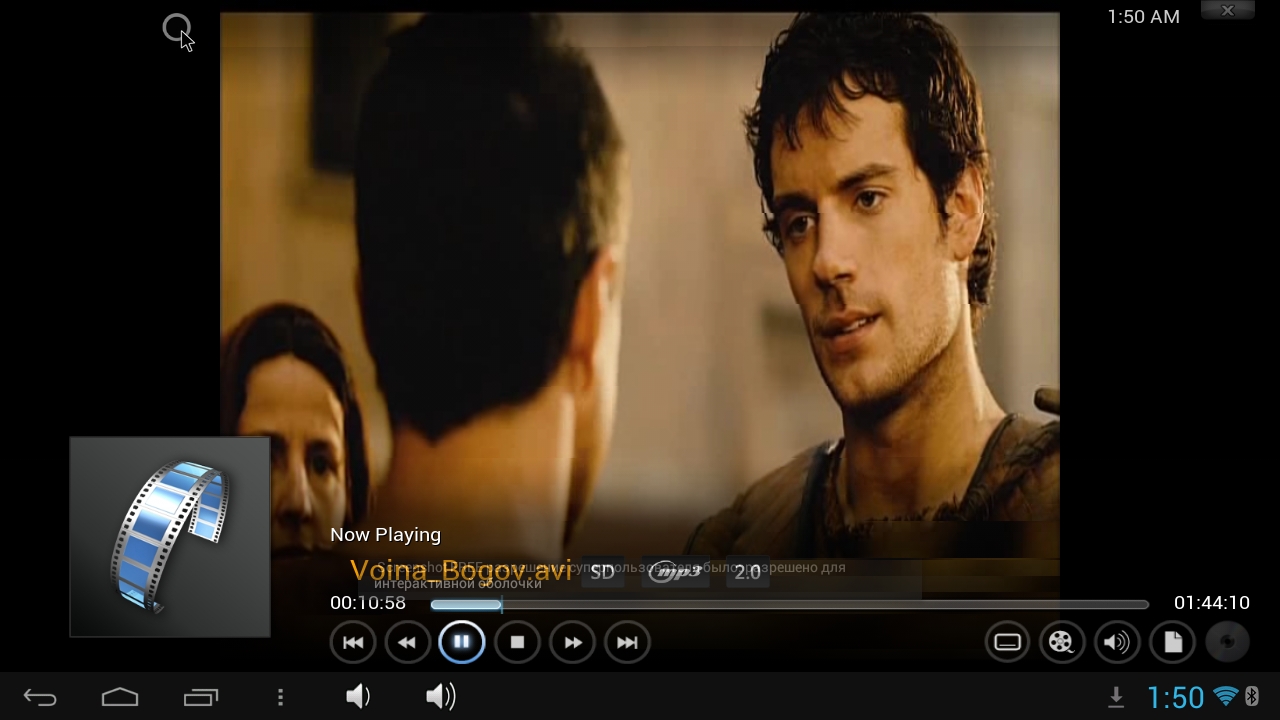Open the subtitles settings icon
Image resolution: width=1280 pixels, height=720 pixels.
pos(1007,642)
